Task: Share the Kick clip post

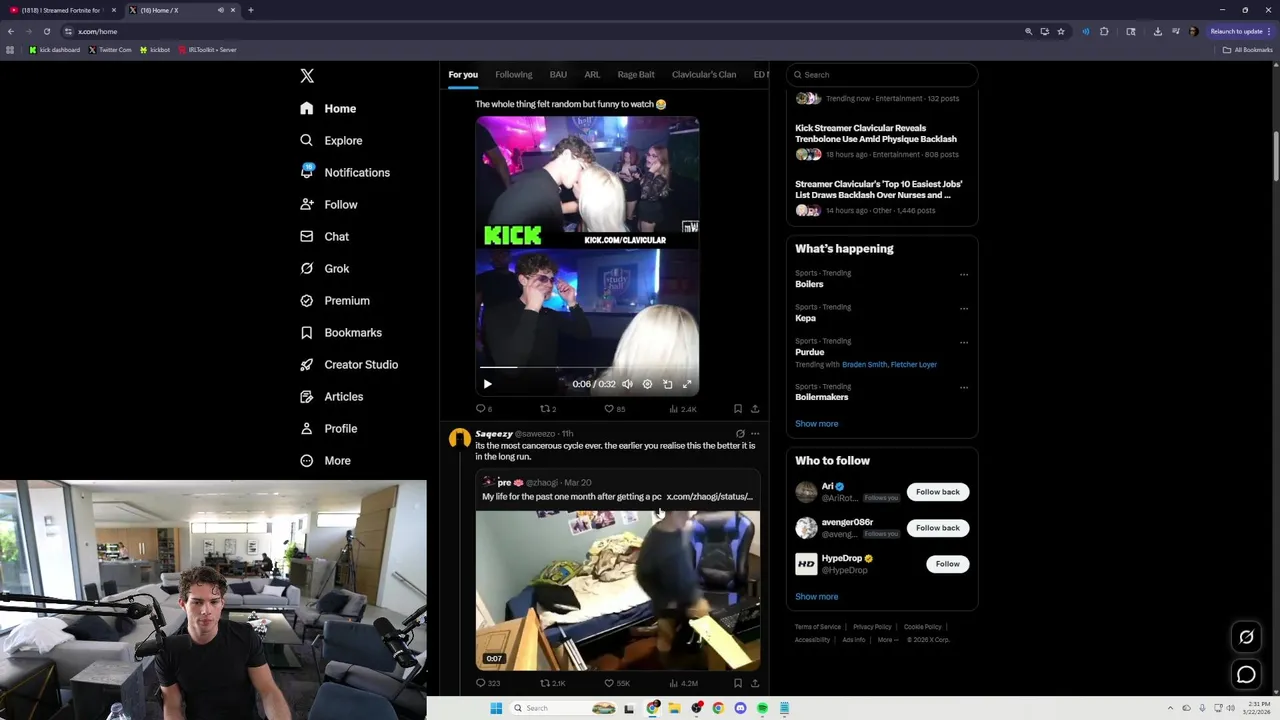Action: tap(755, 409)
